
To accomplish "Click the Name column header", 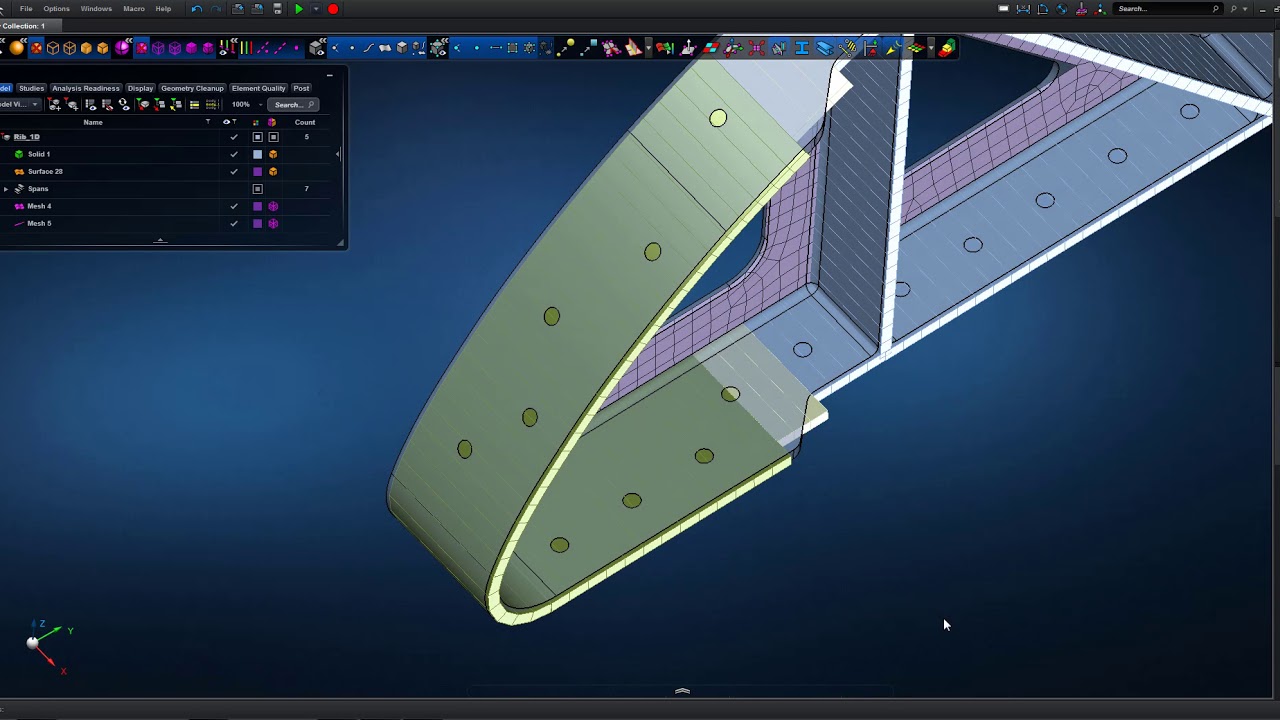I will [x=93, y=122].
